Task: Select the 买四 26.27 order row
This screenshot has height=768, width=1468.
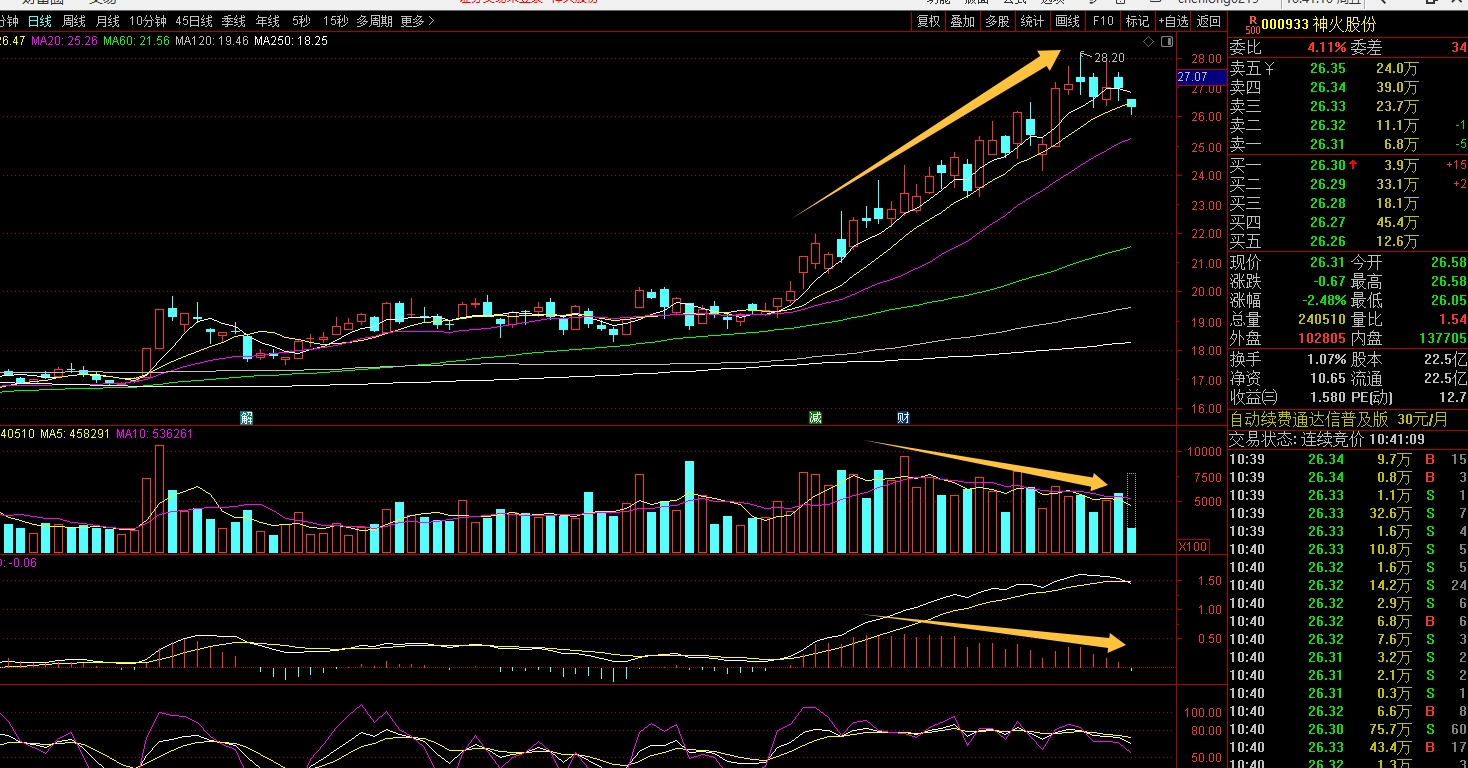Action: (x=1347, y=222)
